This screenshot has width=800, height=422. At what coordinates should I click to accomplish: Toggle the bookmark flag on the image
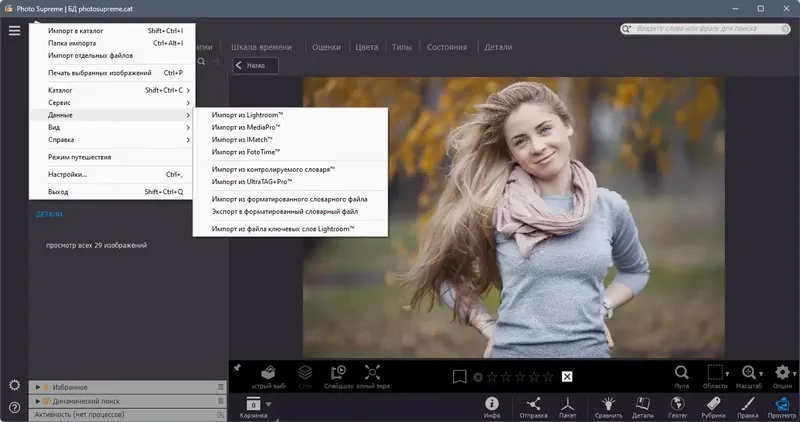459,377
